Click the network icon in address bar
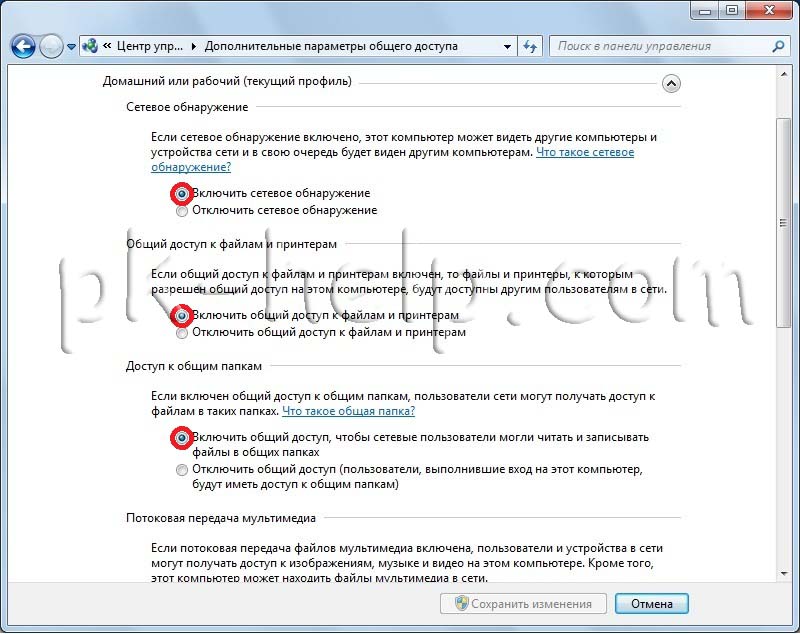 (x=90, y=46)
